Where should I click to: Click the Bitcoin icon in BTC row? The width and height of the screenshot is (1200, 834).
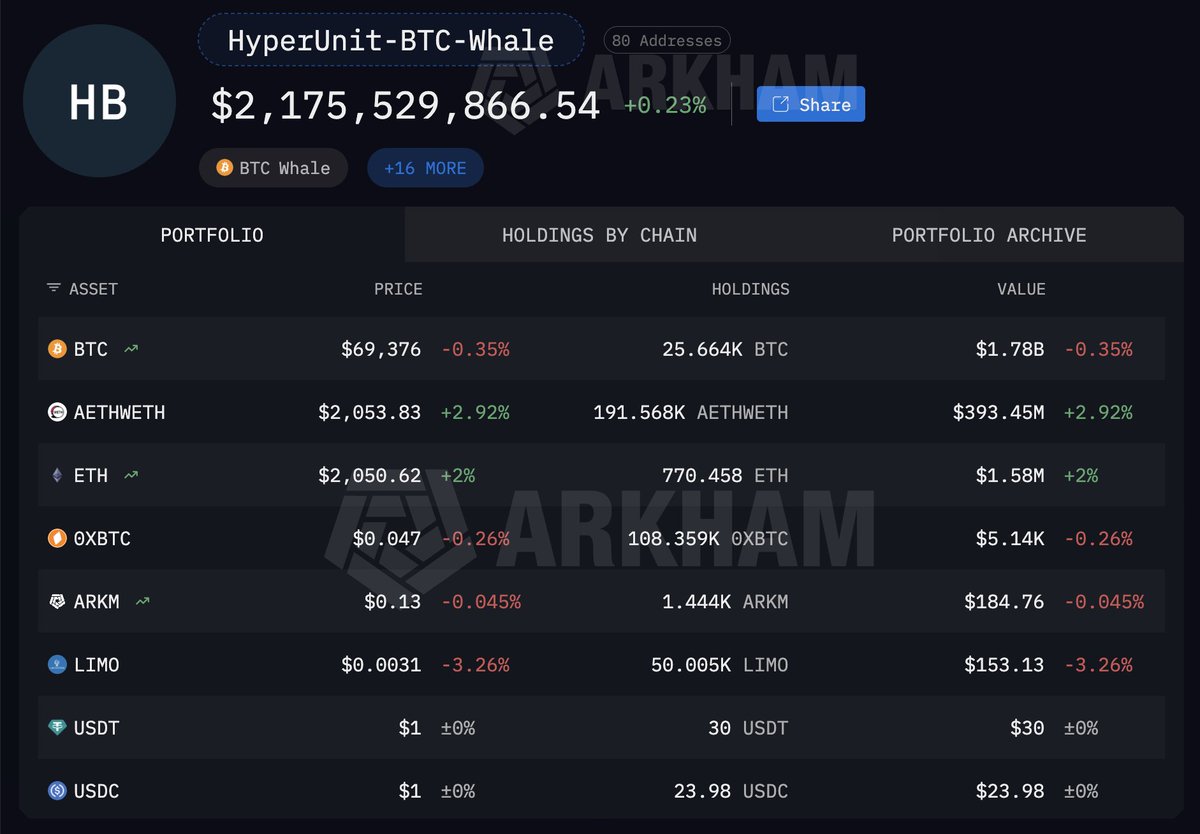click(x=57, y=349)
